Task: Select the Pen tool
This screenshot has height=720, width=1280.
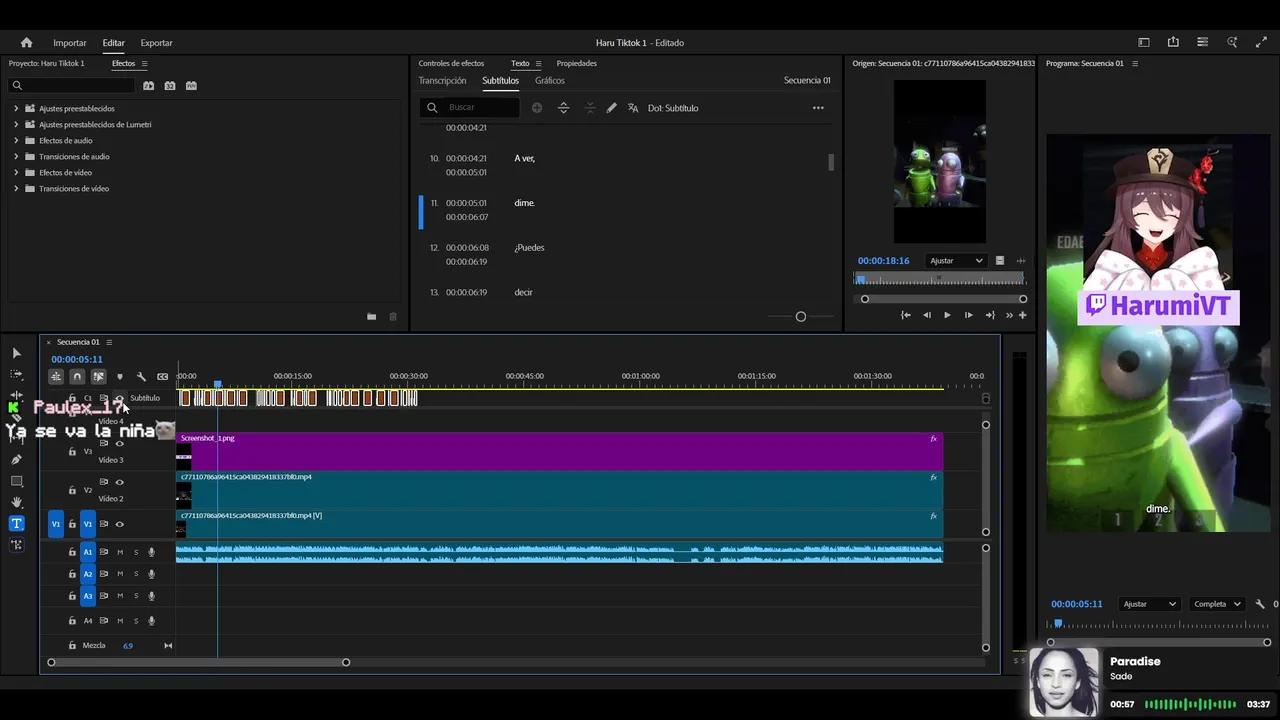Action: (x=16, y=459)
